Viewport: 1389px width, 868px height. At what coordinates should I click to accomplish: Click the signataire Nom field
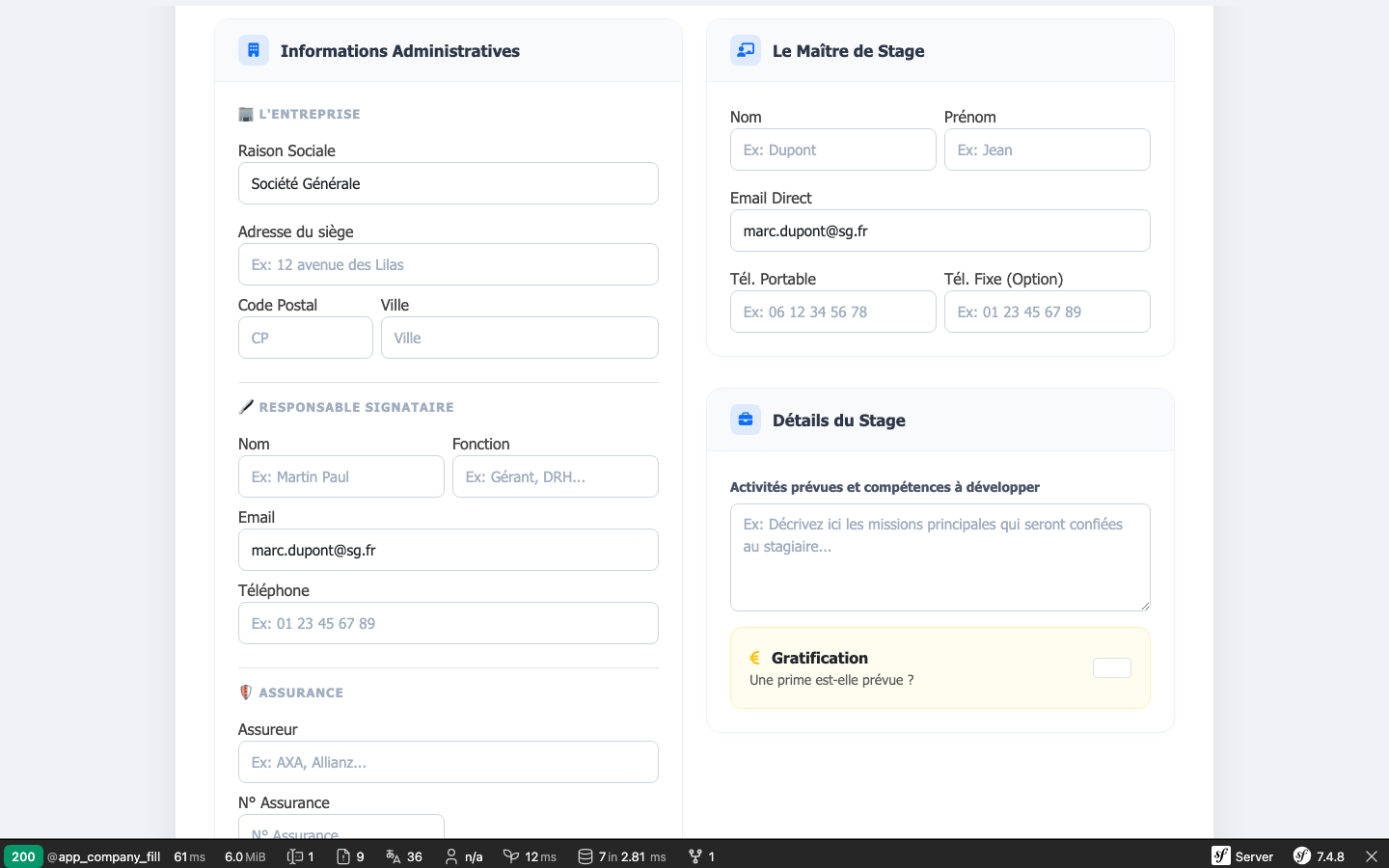(341, 476)
